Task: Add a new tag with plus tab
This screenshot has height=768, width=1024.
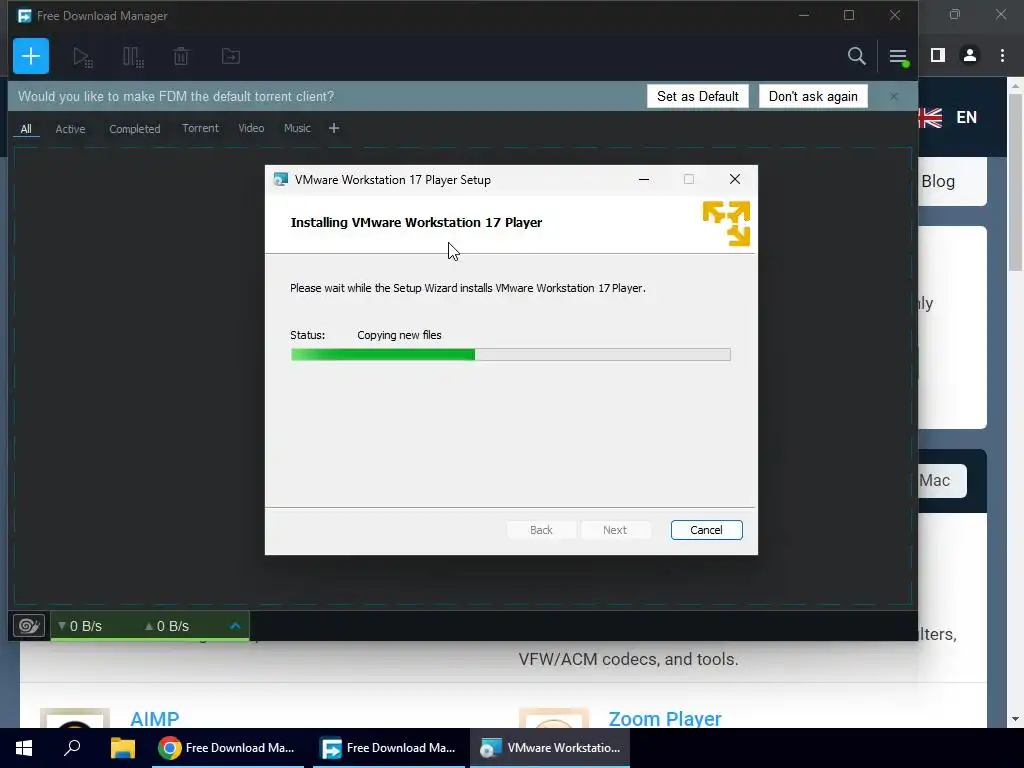Action: click(x=334, y=128)
